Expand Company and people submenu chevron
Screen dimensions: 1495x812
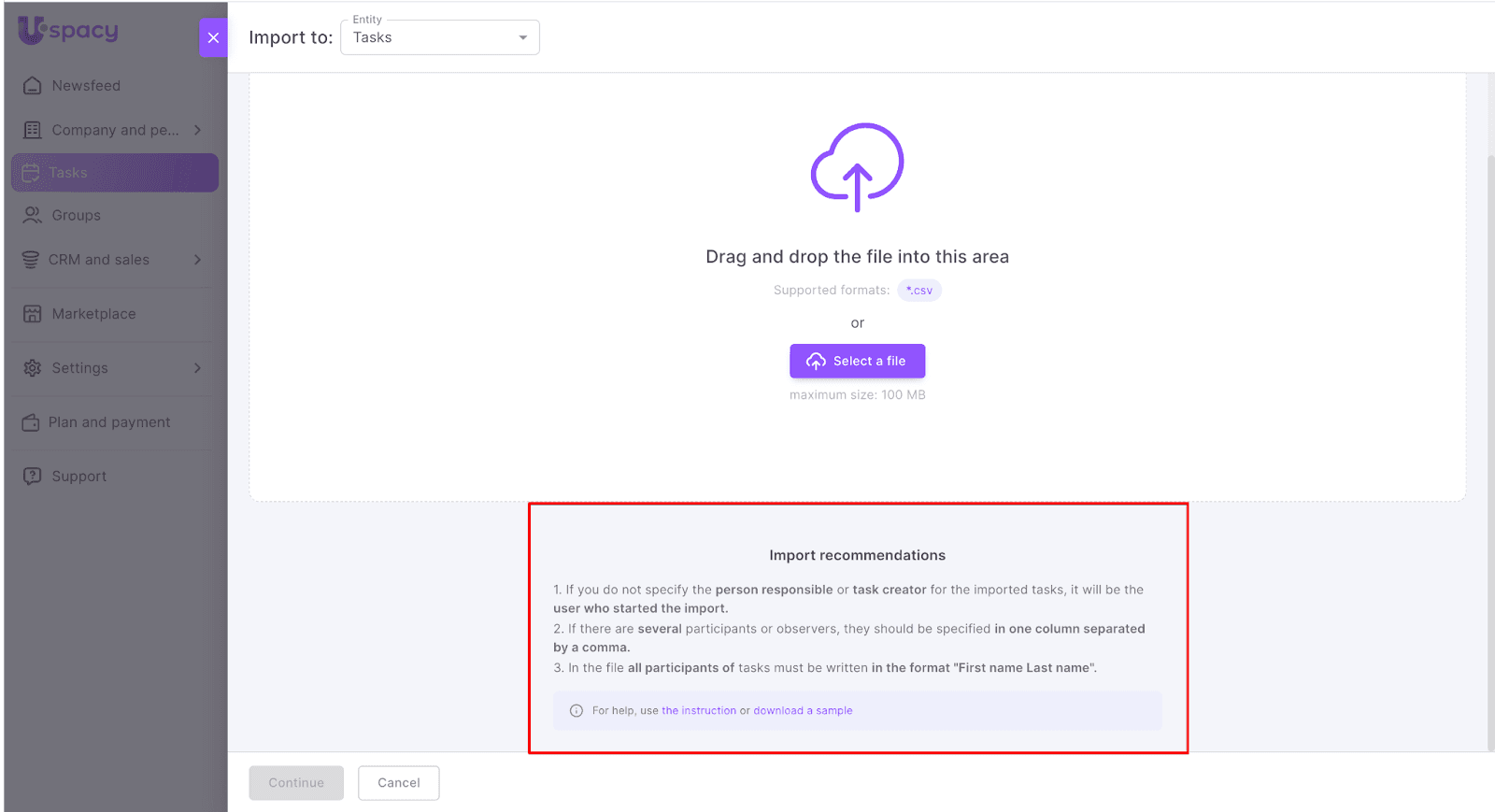tap(197, 130)
